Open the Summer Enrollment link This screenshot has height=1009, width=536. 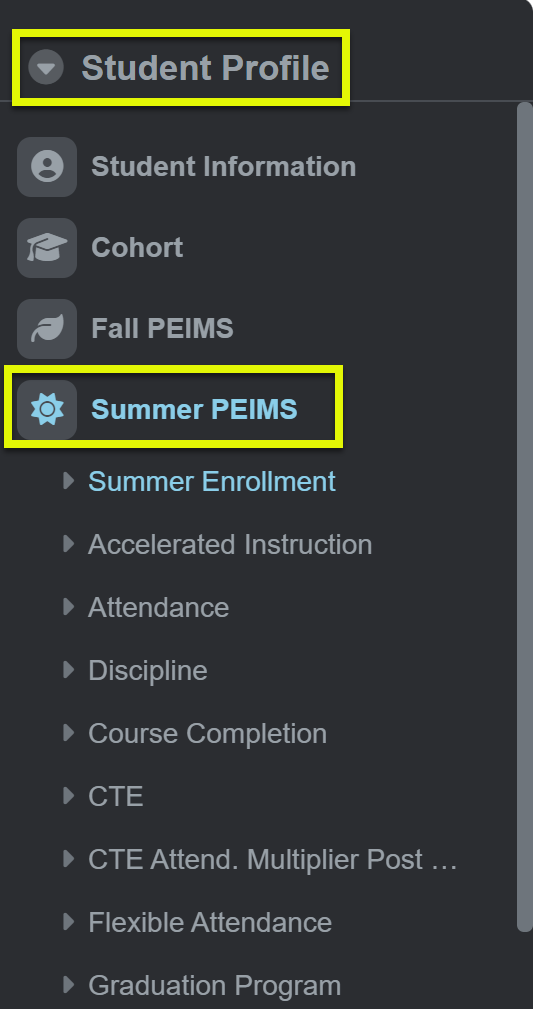click(212, 481)
